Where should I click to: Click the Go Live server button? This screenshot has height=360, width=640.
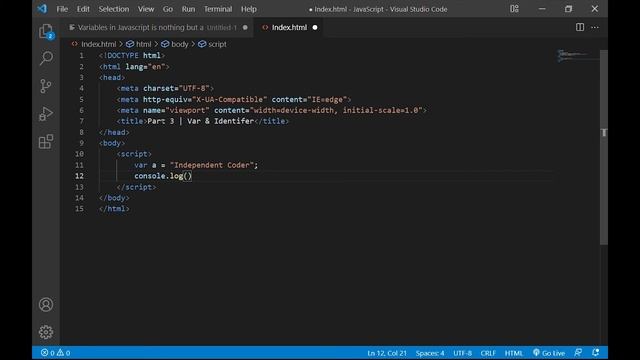point(549,353)
